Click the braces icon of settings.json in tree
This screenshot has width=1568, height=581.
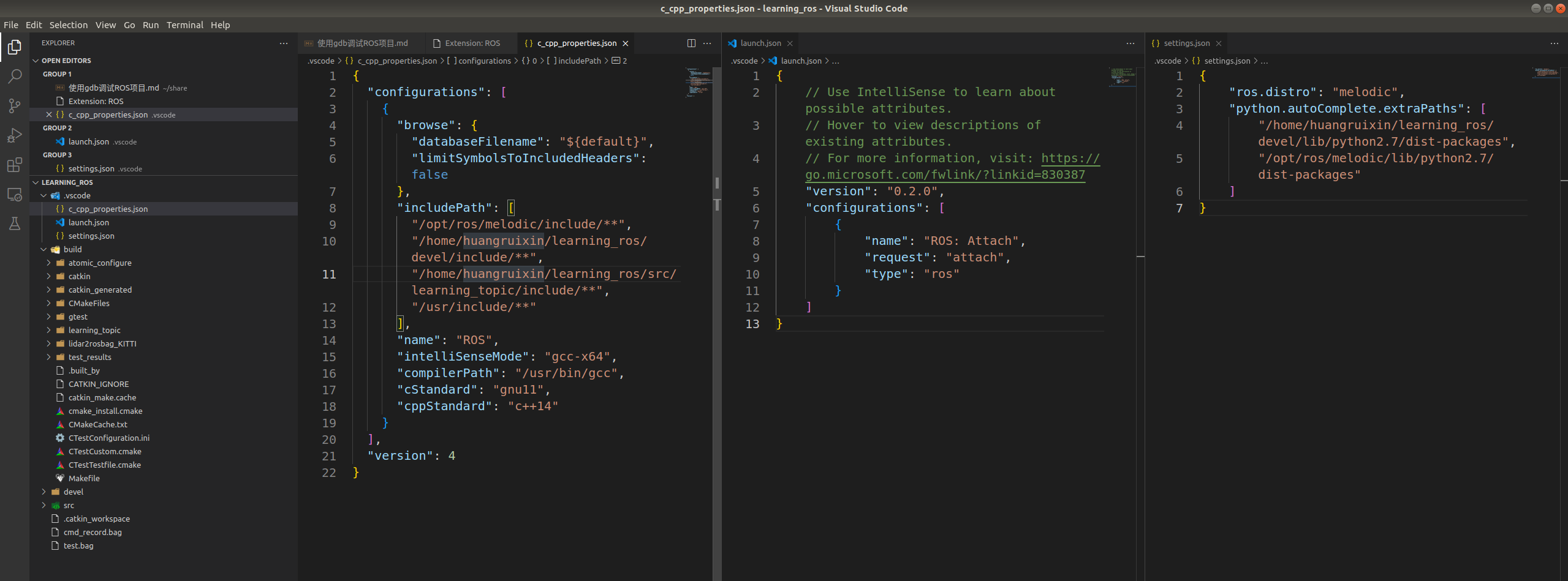(x=60, y=236)
